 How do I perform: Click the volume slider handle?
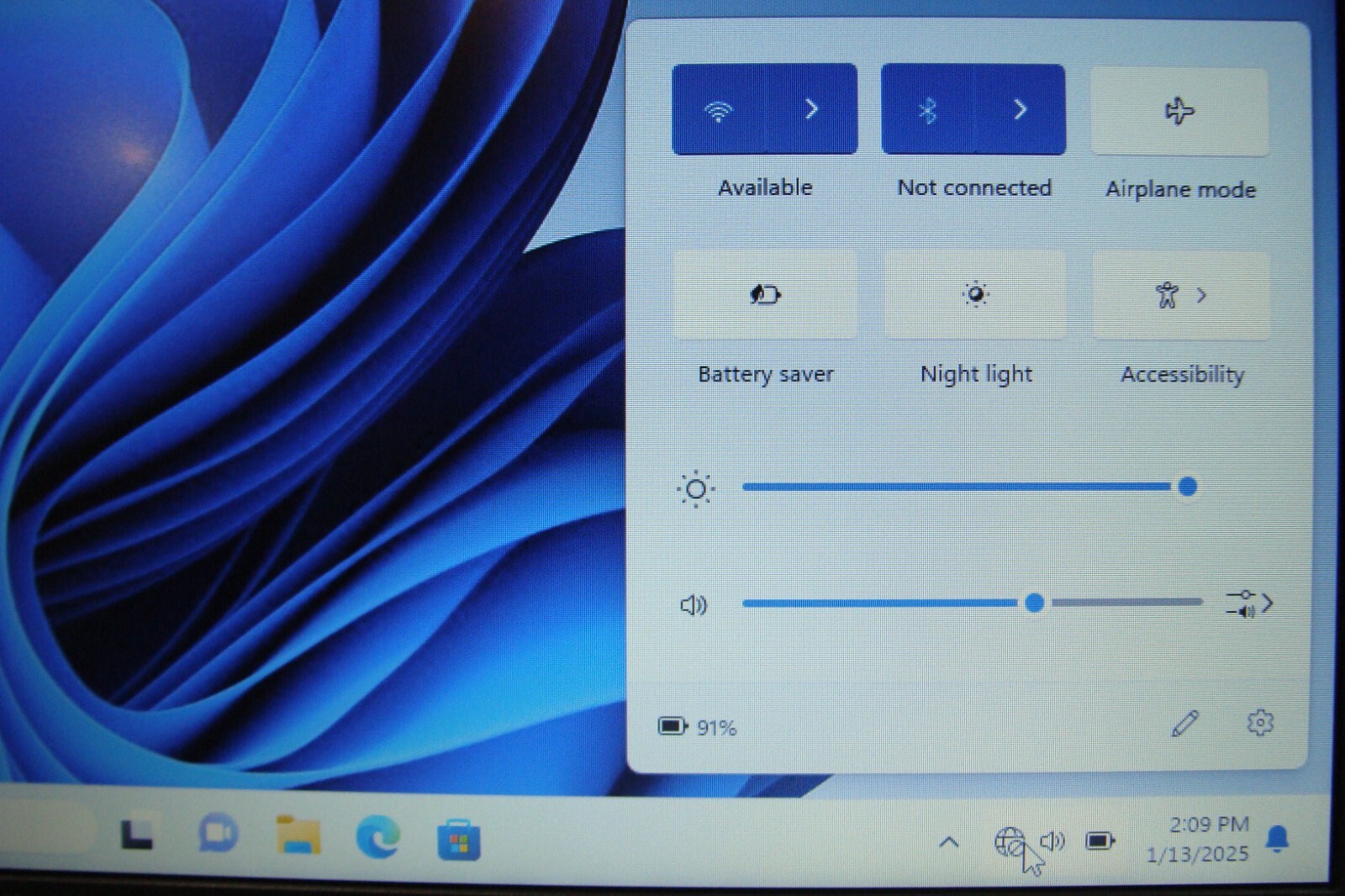pos(1035,602)
